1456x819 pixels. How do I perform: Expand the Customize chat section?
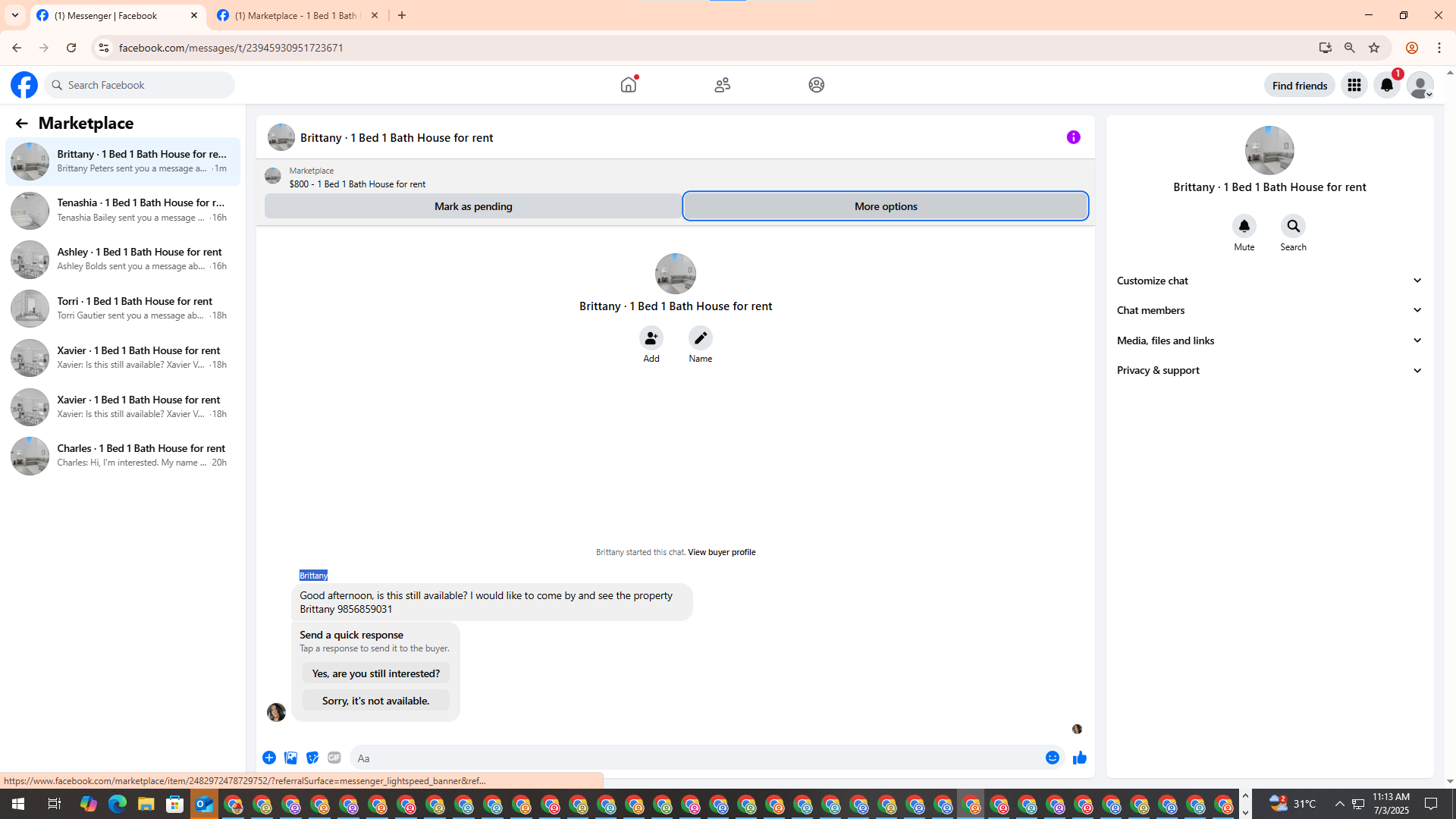pos(1269,281)
